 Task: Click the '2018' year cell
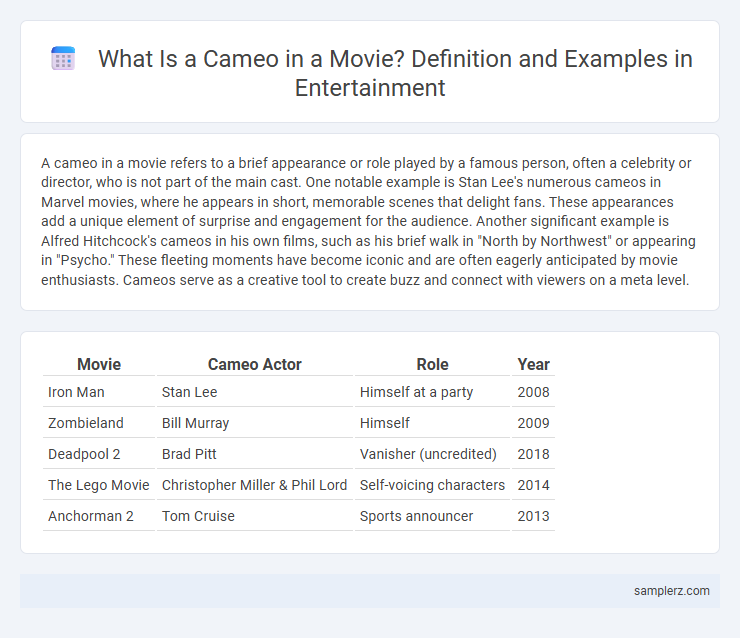(x=533, y=454)
